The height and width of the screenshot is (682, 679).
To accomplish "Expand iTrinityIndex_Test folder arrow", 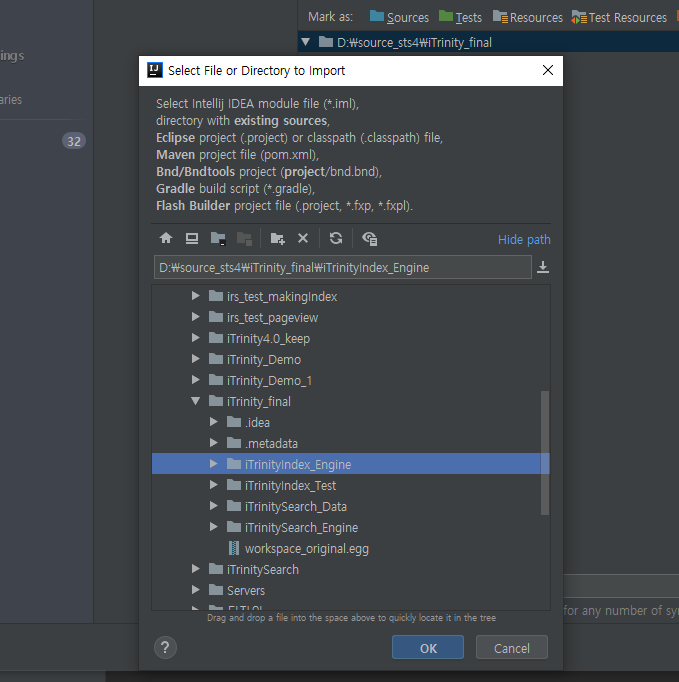I will click(214, 485).
